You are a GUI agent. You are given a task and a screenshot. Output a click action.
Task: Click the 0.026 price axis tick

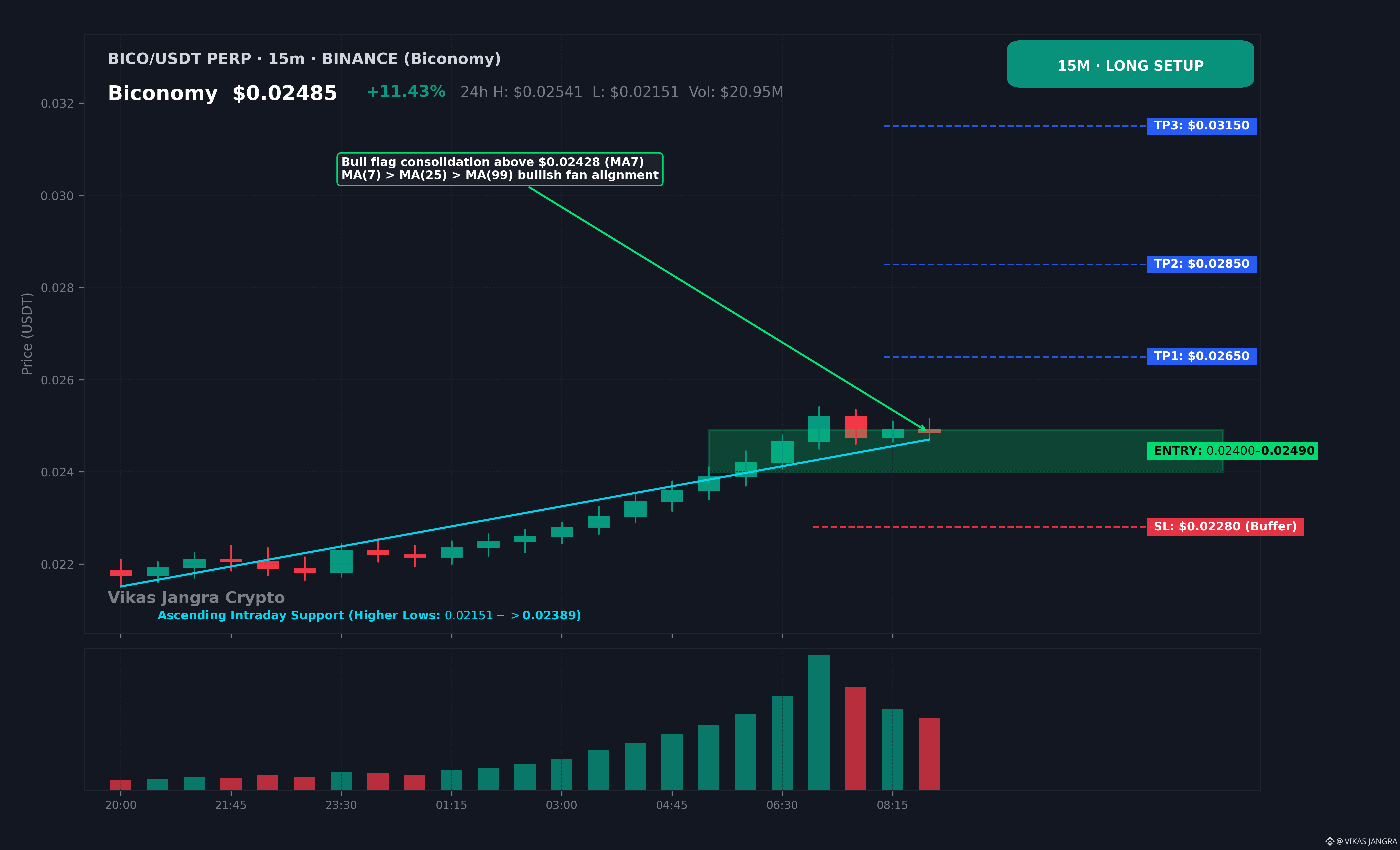coord(57,380)
